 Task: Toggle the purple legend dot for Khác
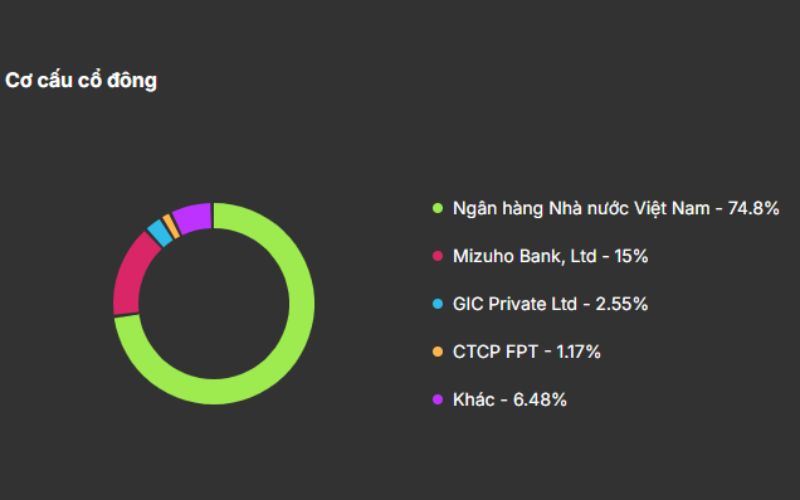[x=437, y=400]
